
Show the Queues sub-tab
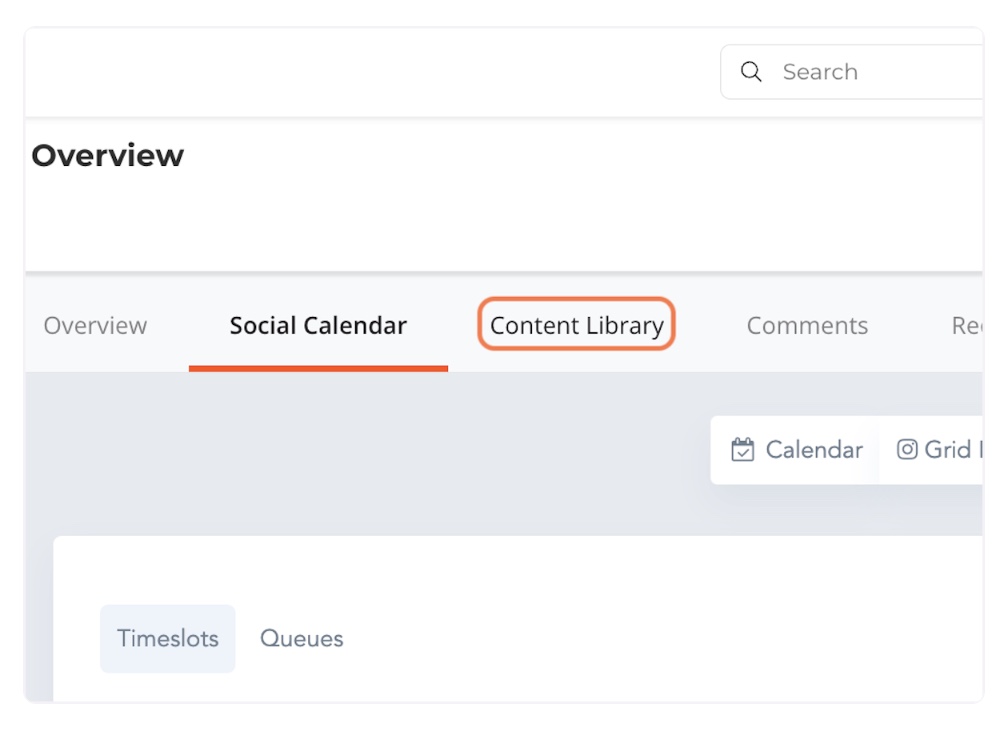pyautogui.click(x=302, y=639)
